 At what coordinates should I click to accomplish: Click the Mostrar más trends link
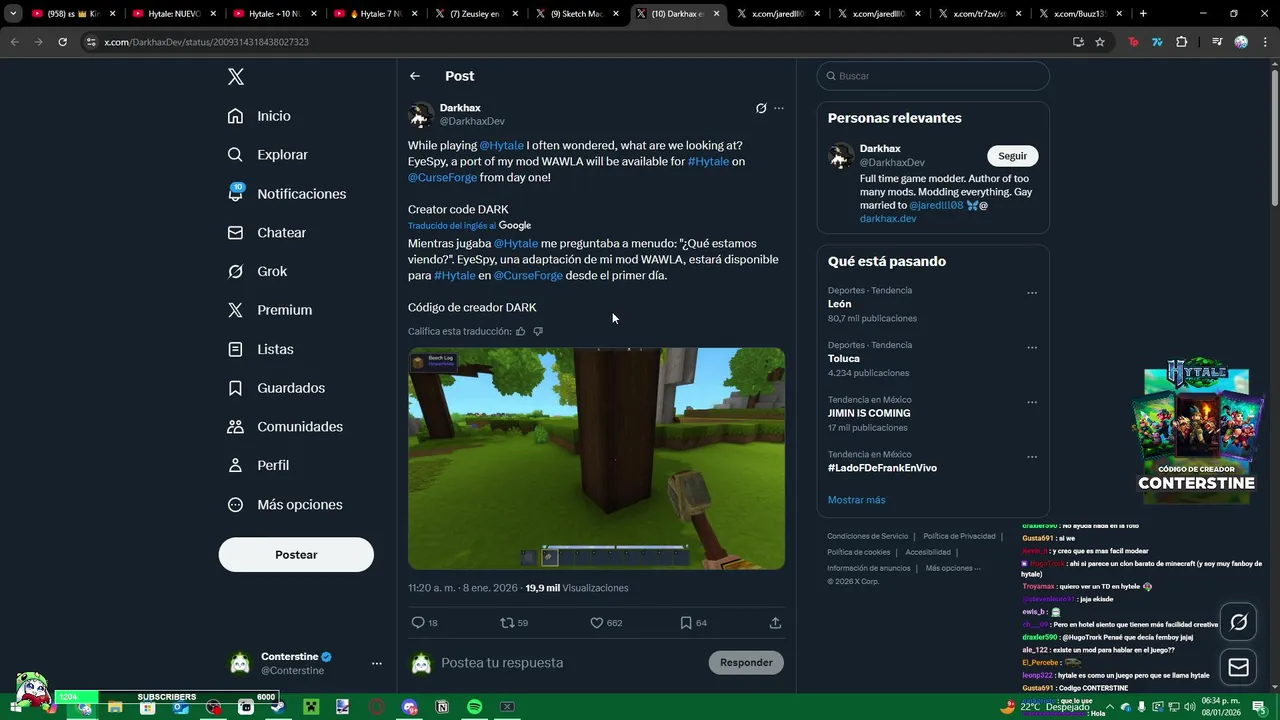click(x=856, y=500)
